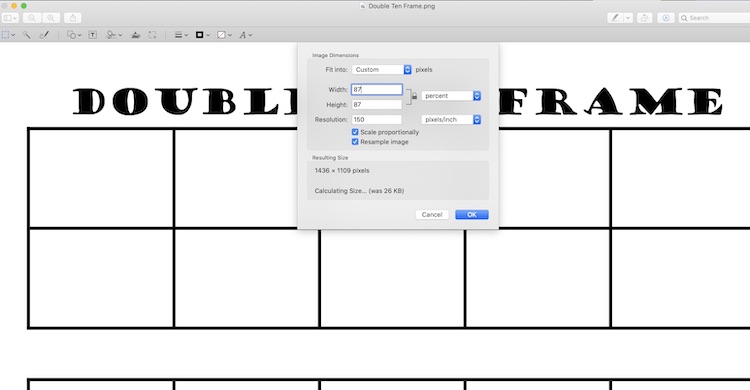Viewport: 750px width, 390px height.
Task: Open the pixels/inch units dropdown
Action: pyautogui.click(x=451, y=120)
